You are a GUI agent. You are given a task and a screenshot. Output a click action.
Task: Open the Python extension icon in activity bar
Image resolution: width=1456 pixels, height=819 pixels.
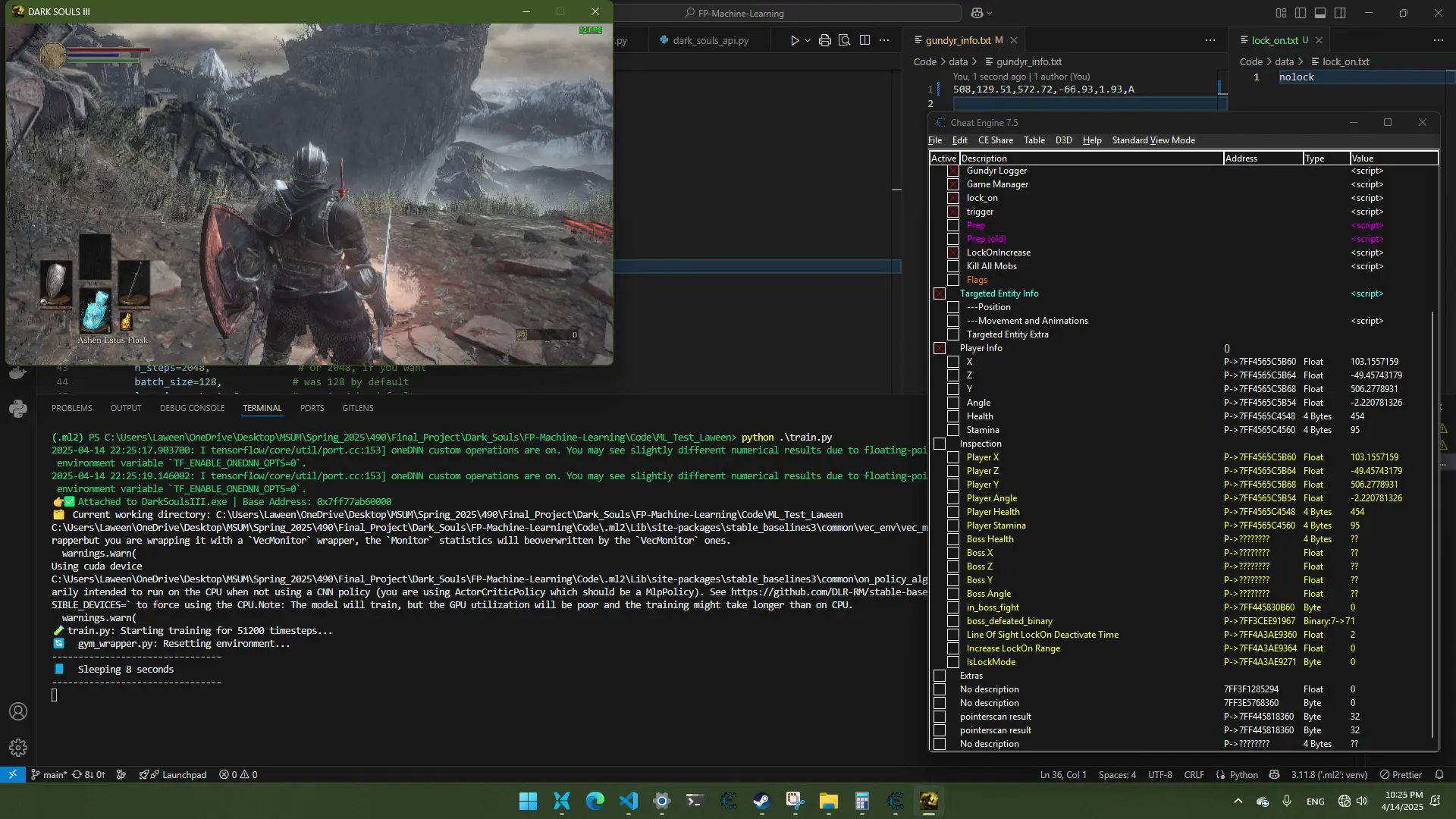(18, 409)
